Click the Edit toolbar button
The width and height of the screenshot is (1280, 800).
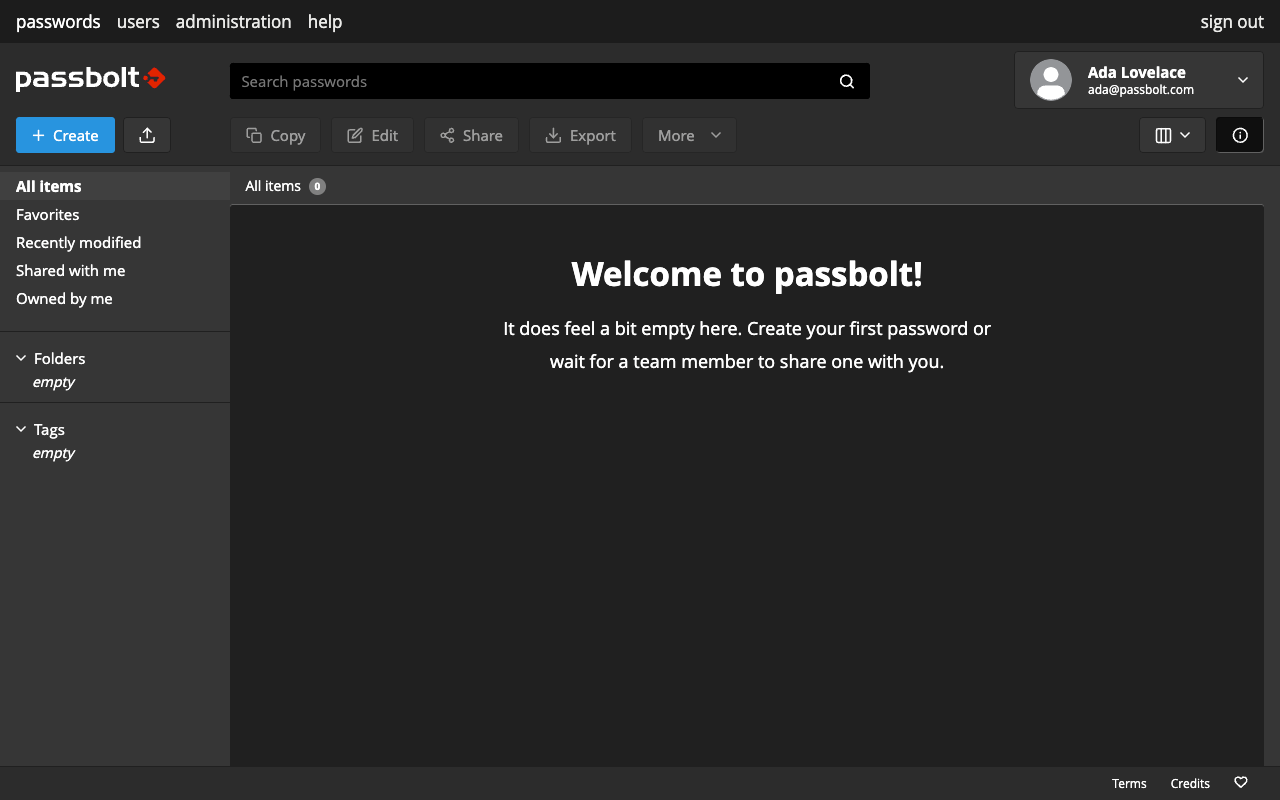click(372, 135)
